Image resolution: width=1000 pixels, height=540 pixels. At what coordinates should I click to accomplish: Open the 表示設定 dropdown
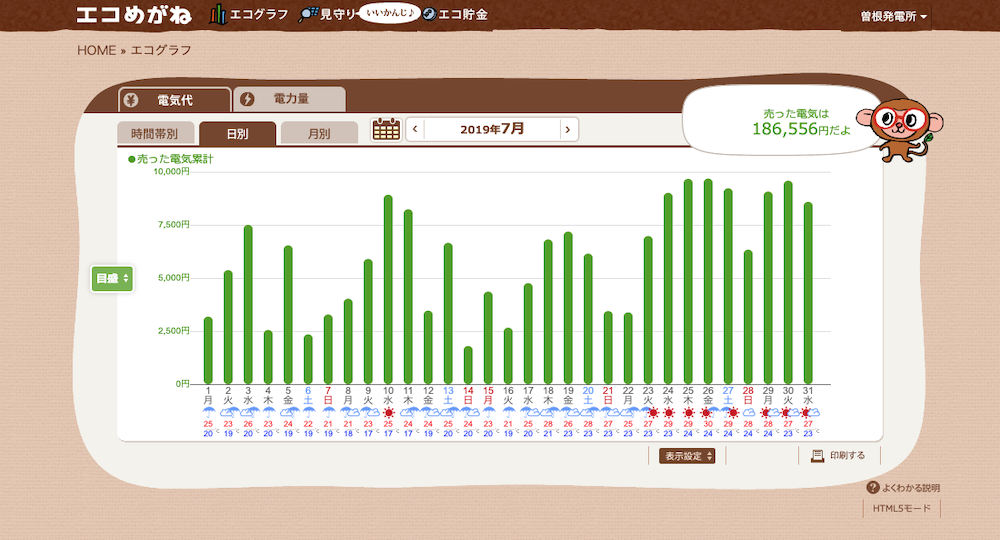coord(687,456)
